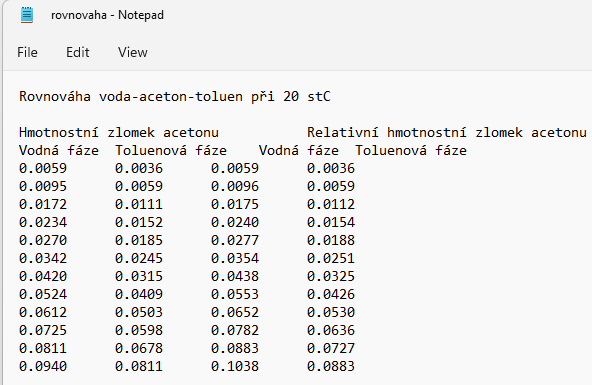This screenshot has width=592, height=385.
Task: Click the value 0.0152
Action: pyautogui.click(x=139, y=222)
